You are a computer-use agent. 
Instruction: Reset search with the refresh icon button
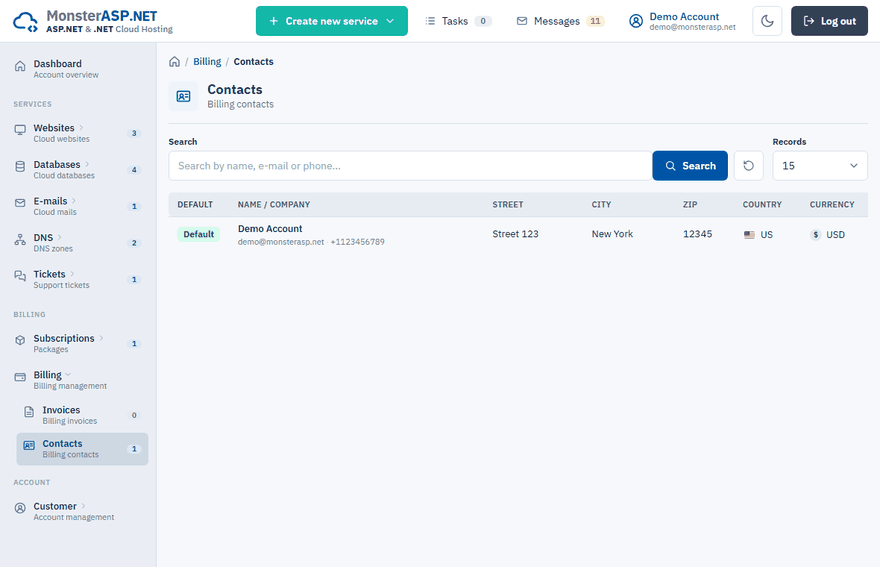(x=749, y=166)
